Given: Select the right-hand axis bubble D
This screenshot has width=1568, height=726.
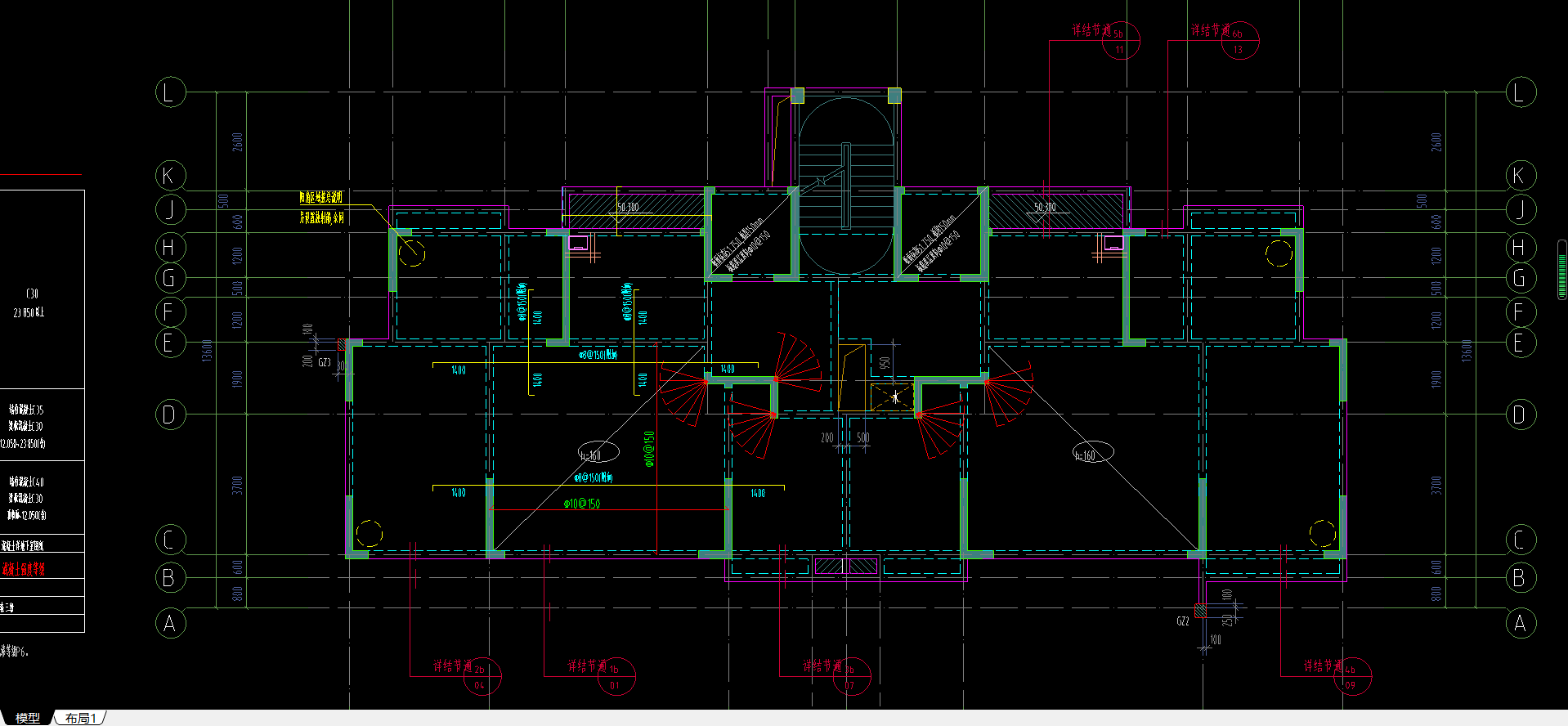Looking at the screenshot, I should 1521,415.
